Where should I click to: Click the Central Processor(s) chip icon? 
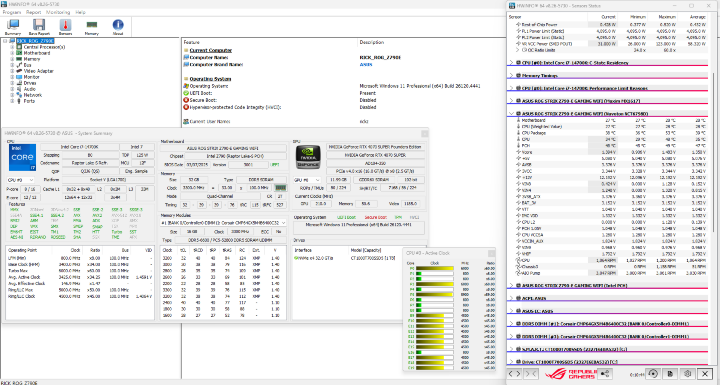pyautogui.click(x=19, y=47)
